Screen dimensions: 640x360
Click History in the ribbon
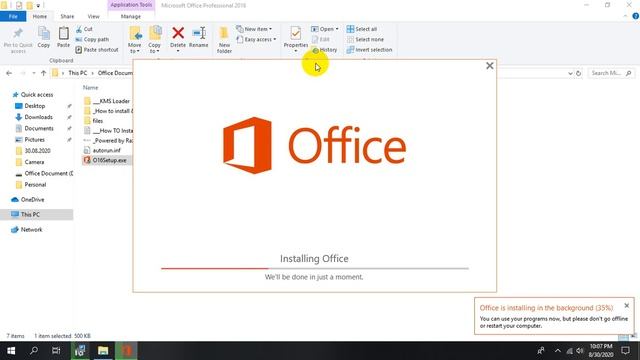coord(324,50)
